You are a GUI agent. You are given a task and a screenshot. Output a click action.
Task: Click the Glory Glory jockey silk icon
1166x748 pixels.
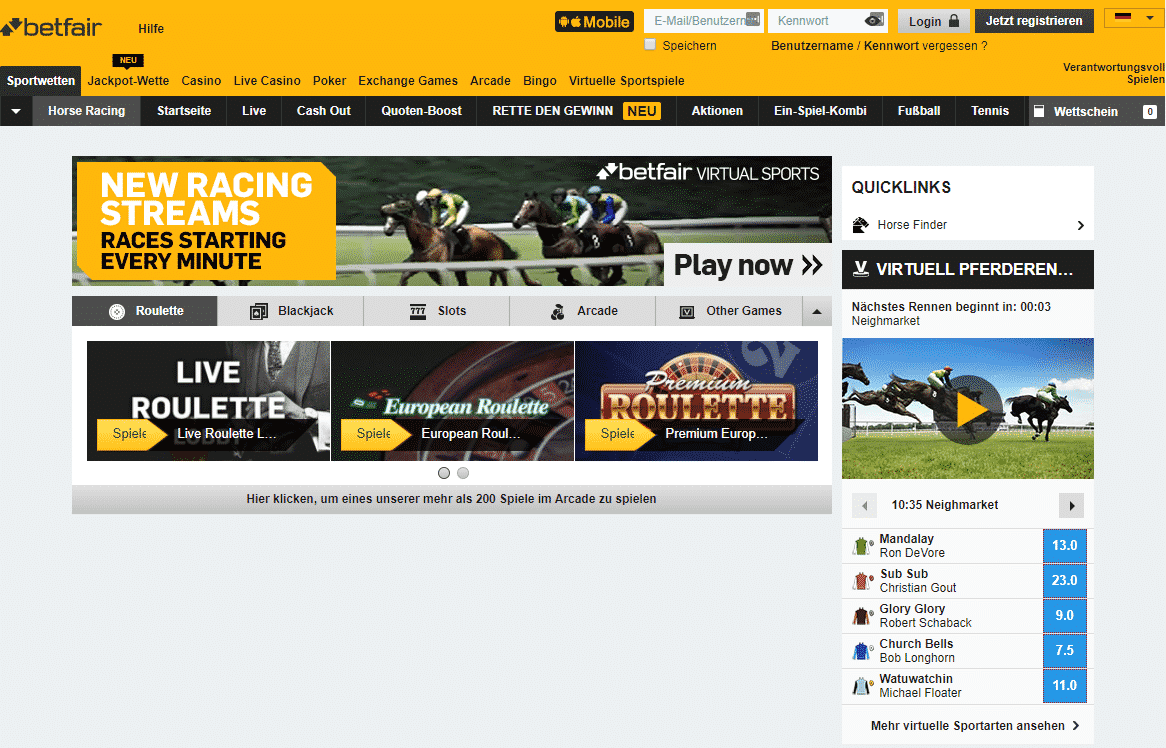pos(862,616)
